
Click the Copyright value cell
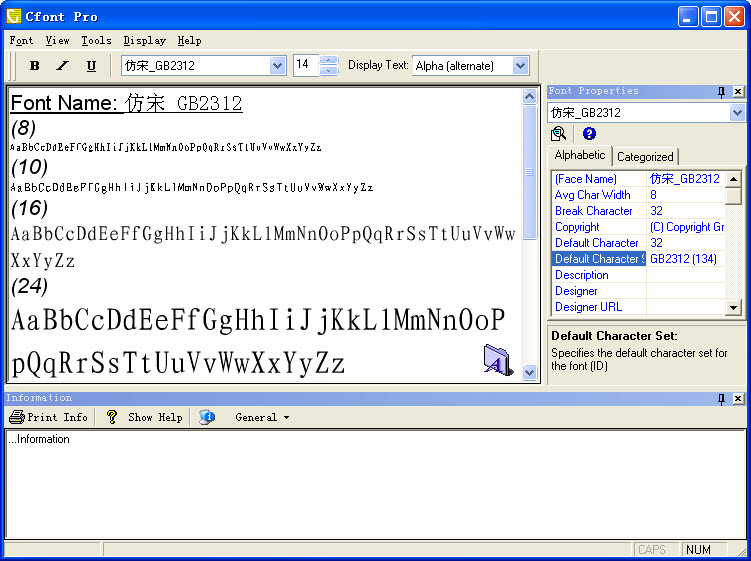685,227
